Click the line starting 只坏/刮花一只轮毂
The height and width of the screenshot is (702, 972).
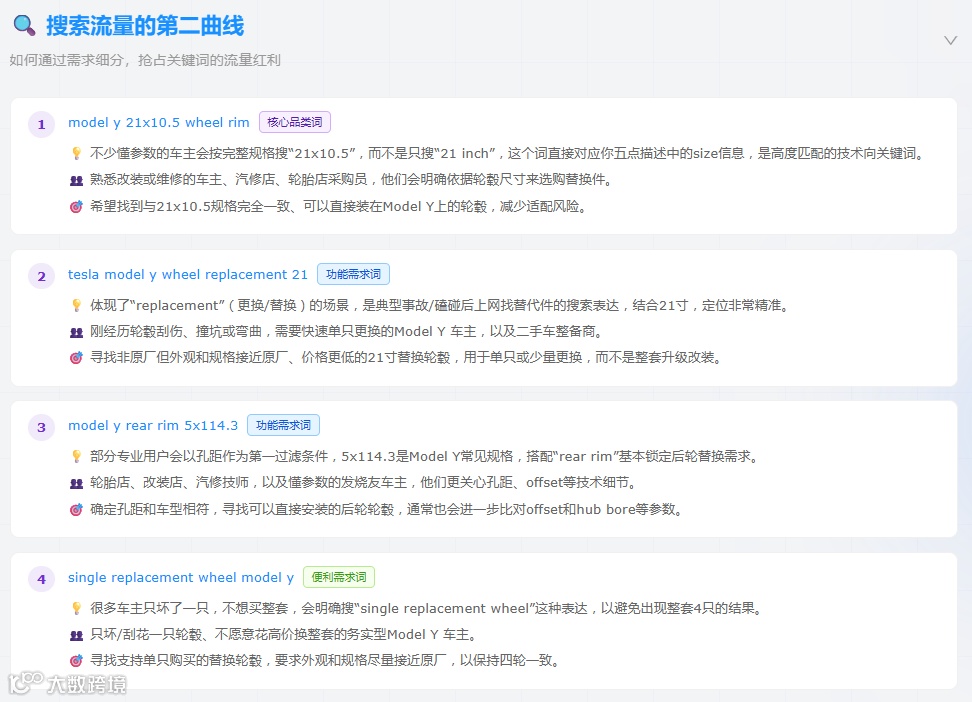pyautogui.click(x=284, y=634)
